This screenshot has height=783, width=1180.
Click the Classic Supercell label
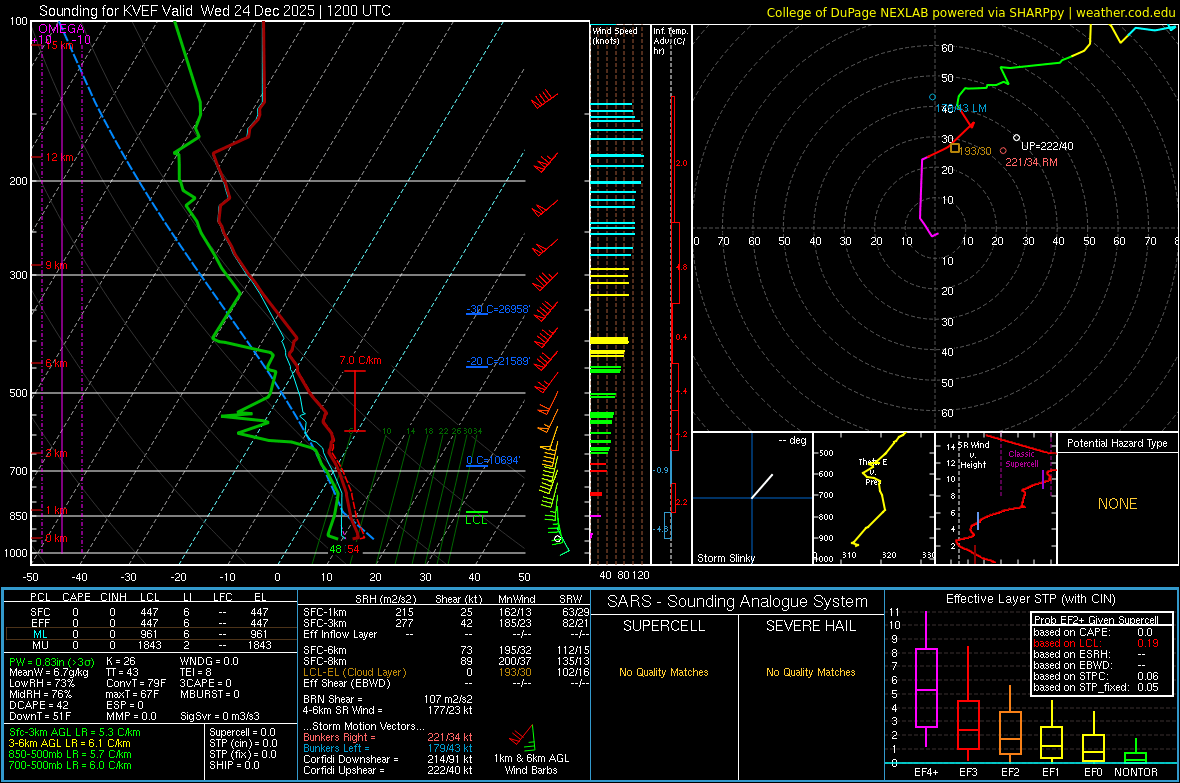coord(1022,459)
